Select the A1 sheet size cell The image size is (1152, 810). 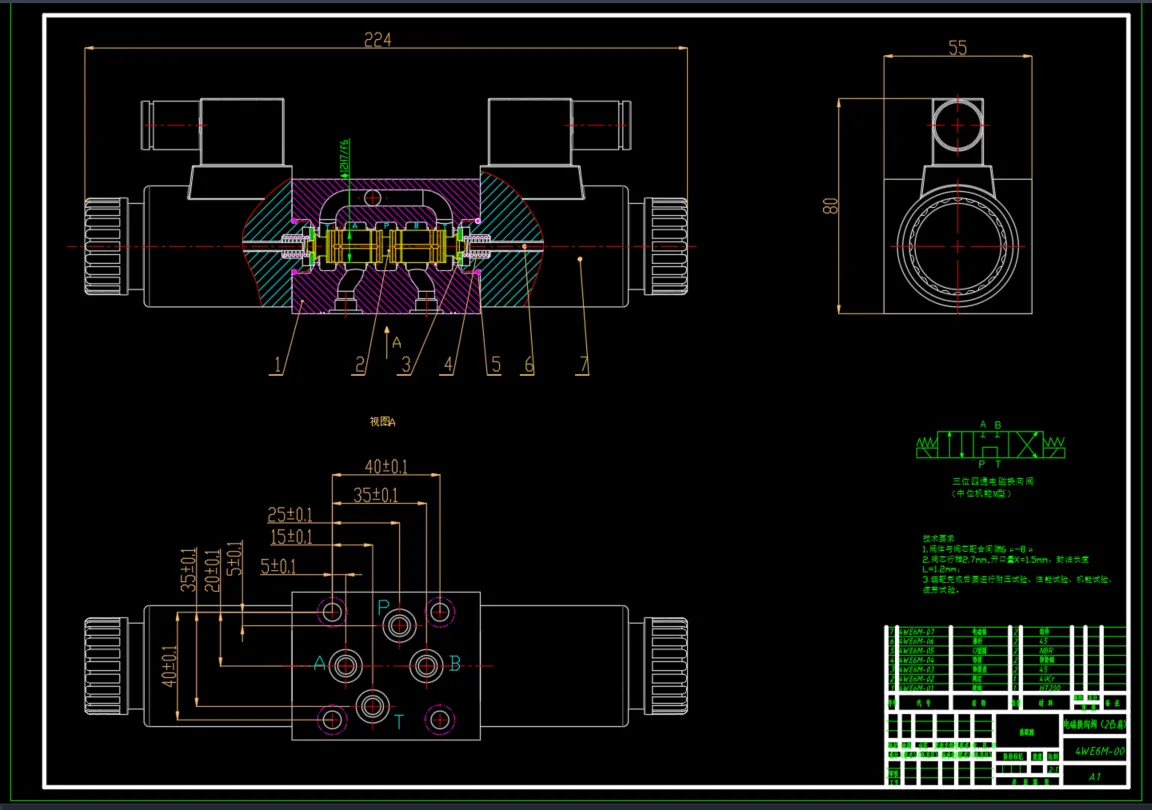click(1095, 776)
